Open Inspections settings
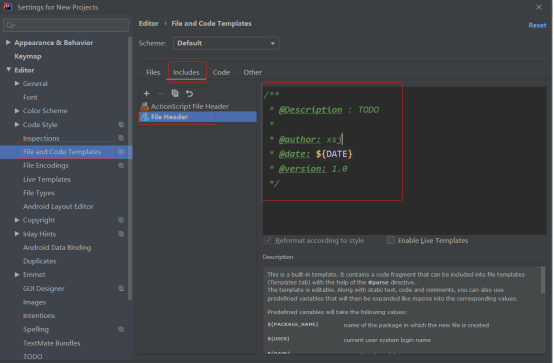Image resolution: width=554 pixels, height=363 pixels. pos(41,138)
